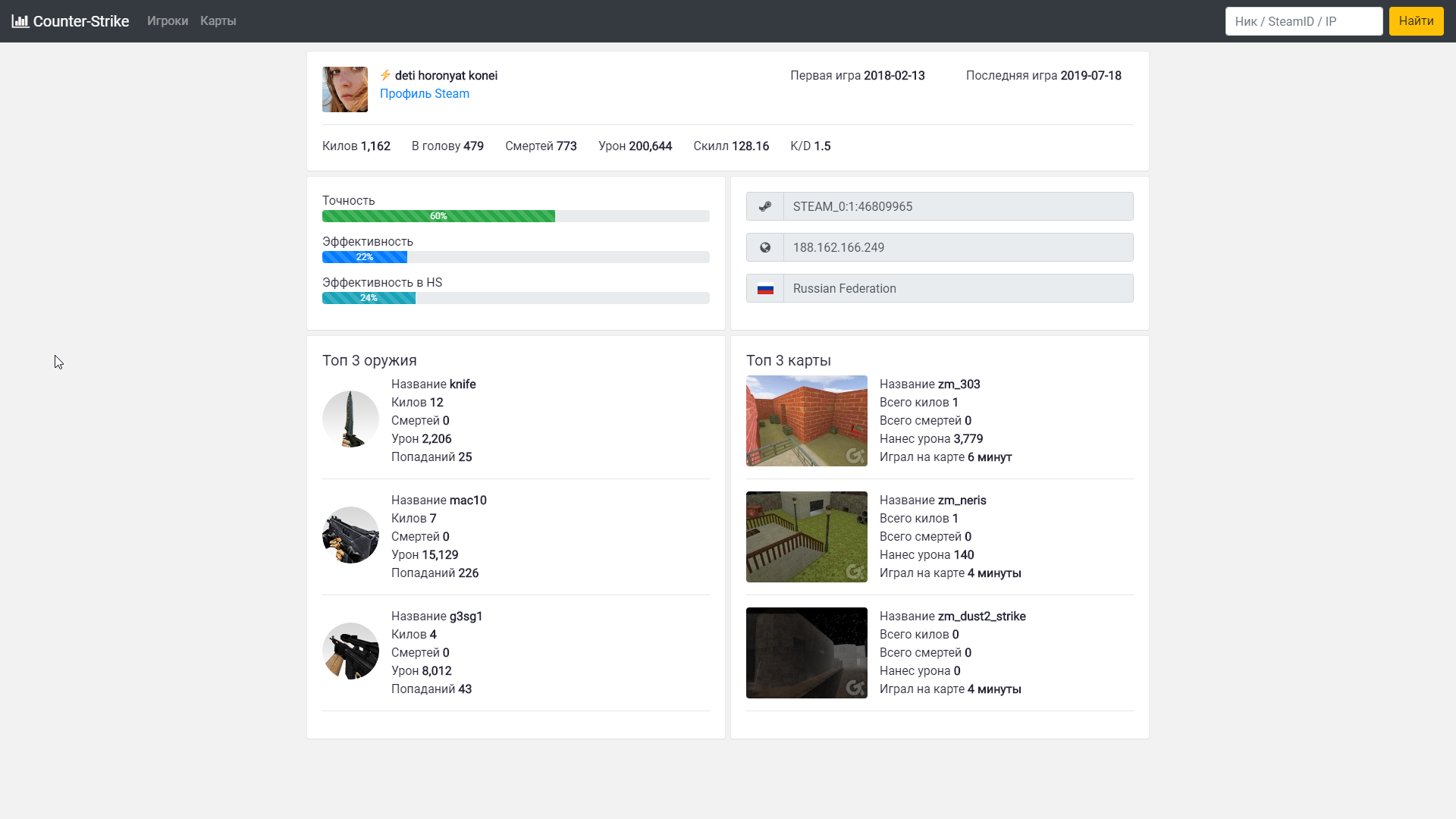This screenshot has height=819, width=1456.
Task: Click the Урон 200,644 stat
Action: click(x=635, y=146)
